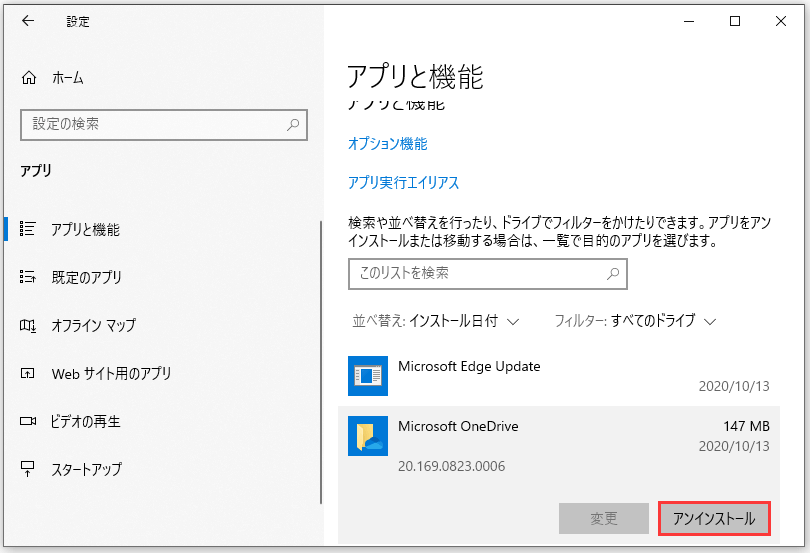This screenshot has height=553, width=810.
Task: Click the オフライン マップ map icon
Action: [27, 325]
